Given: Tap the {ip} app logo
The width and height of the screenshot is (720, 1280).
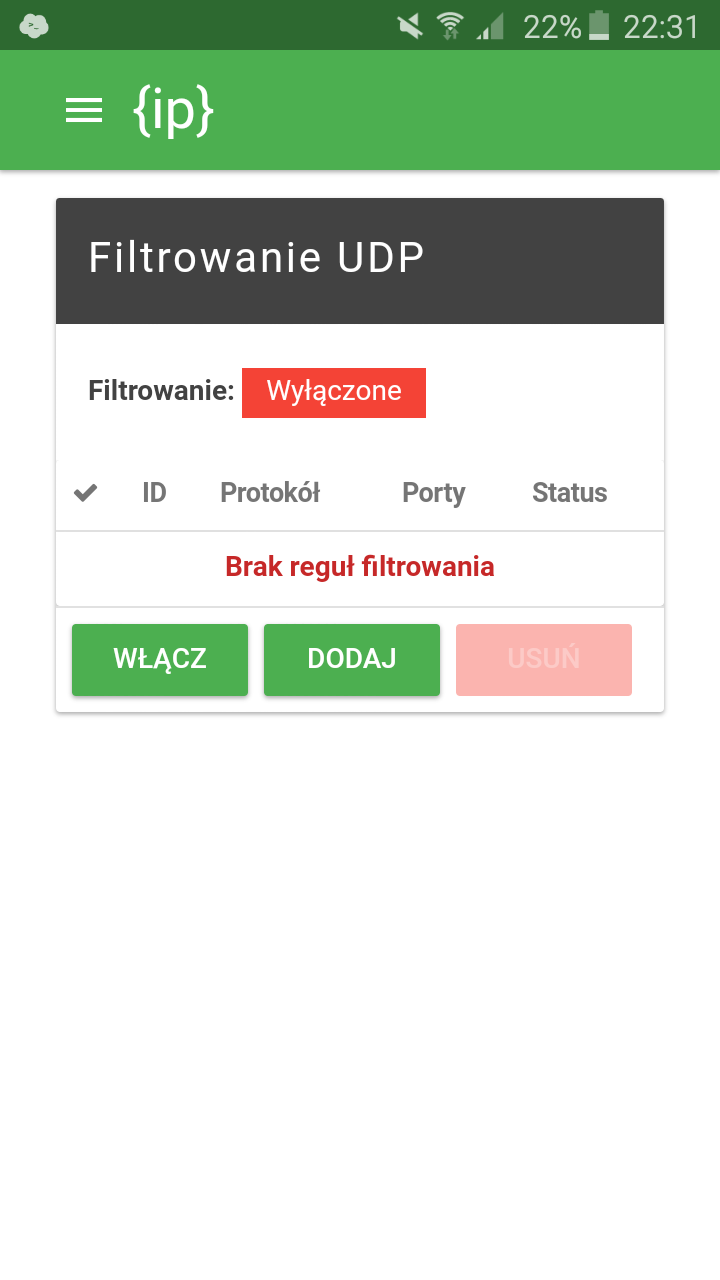Looking at the screenshot, I should point(173,110).
